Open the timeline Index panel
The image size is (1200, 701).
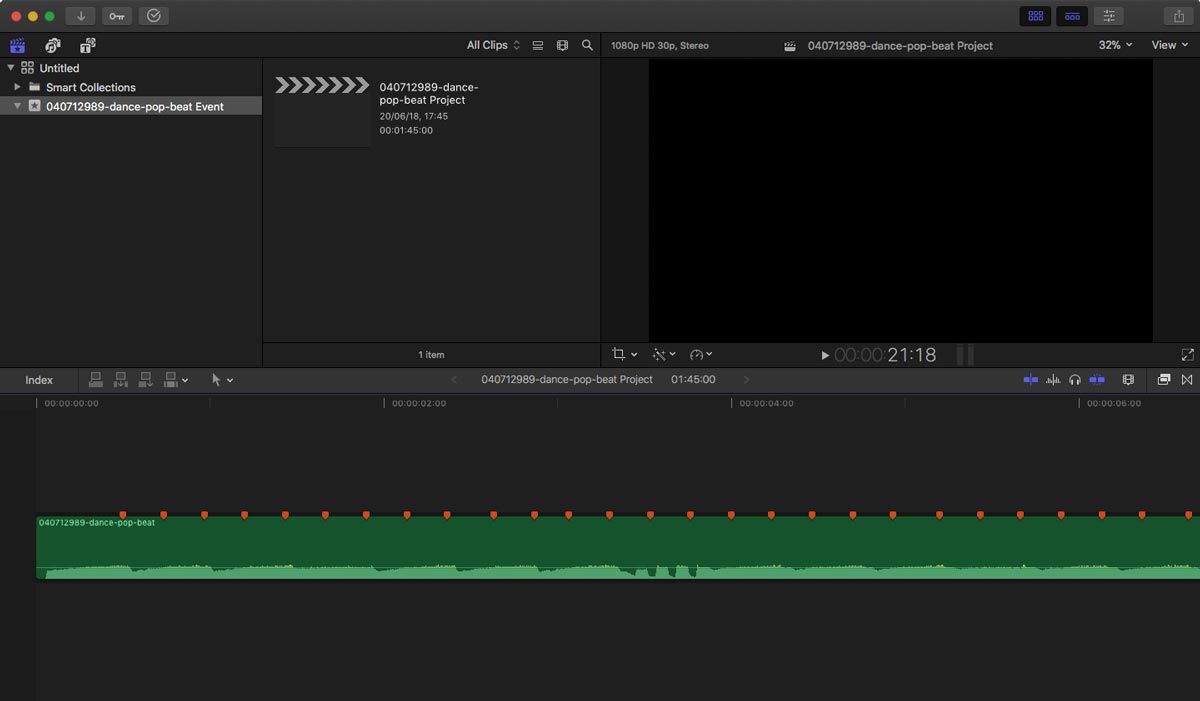(39, 380)
